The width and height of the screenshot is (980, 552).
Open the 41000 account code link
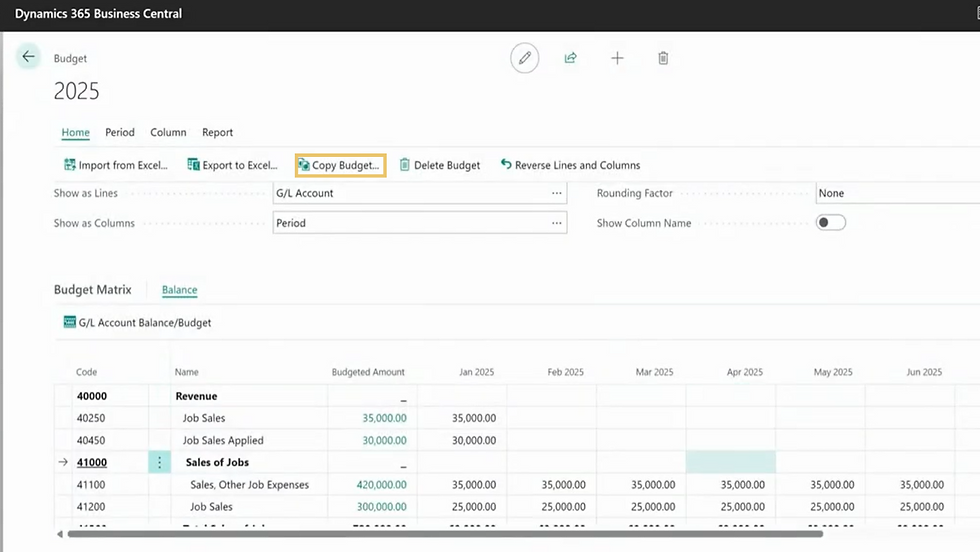92,462
